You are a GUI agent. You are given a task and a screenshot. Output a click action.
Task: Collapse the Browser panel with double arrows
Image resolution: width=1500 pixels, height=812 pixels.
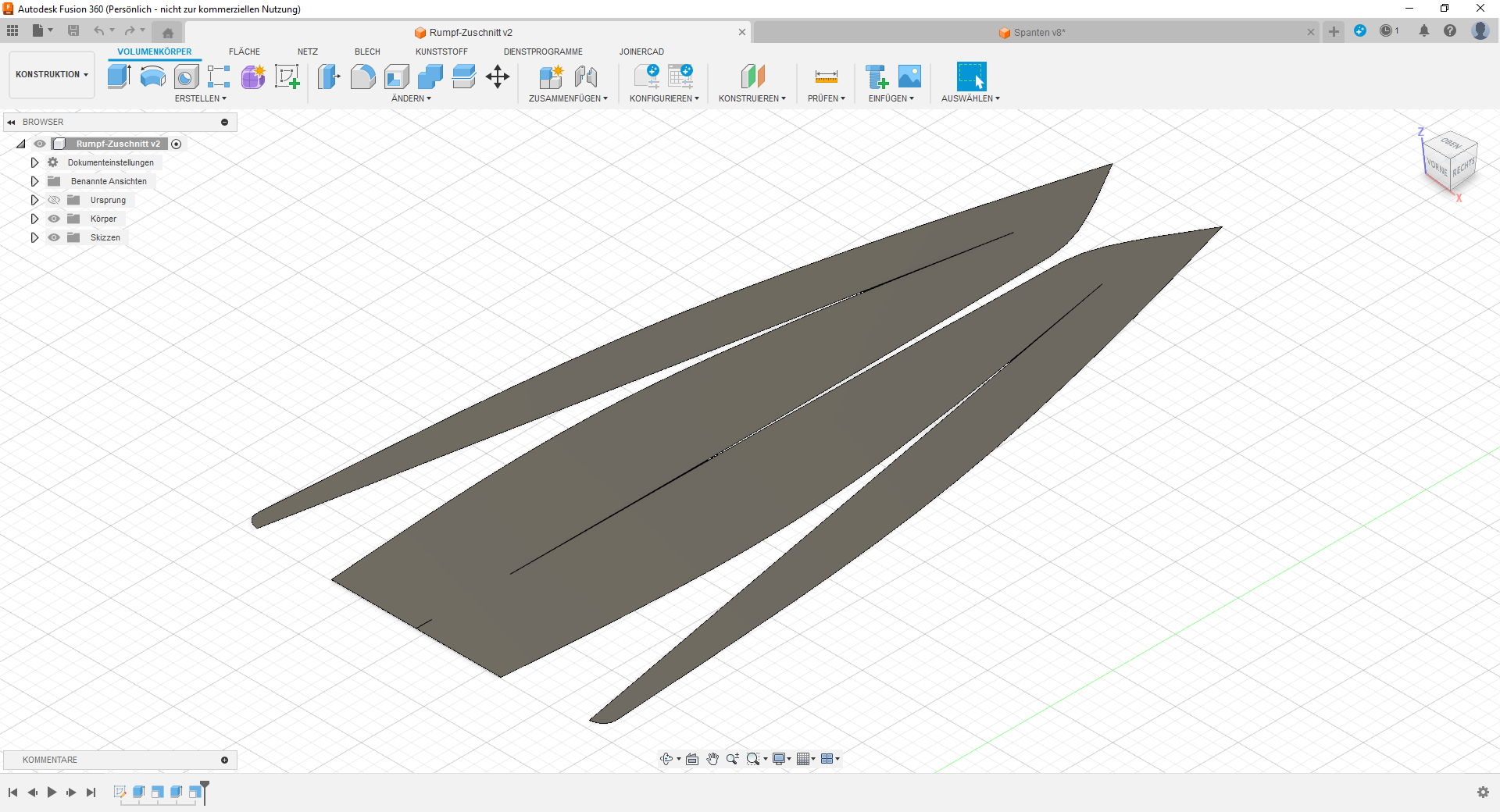click(x=12, y=122)
